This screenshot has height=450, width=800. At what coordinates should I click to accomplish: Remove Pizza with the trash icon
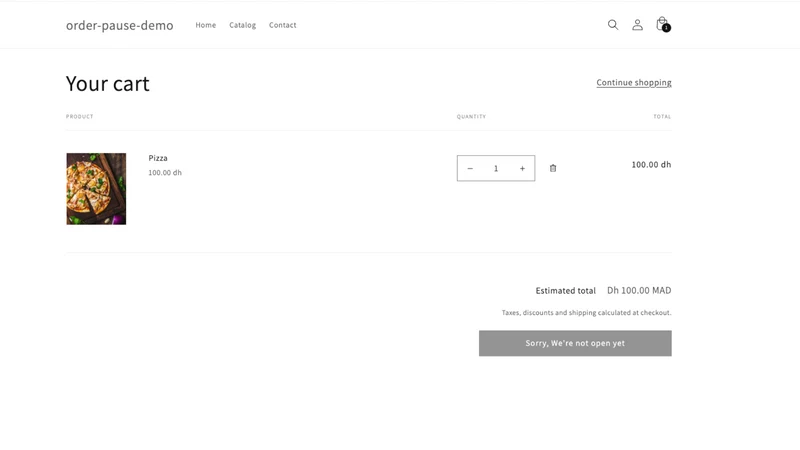(x=553, y=168)
